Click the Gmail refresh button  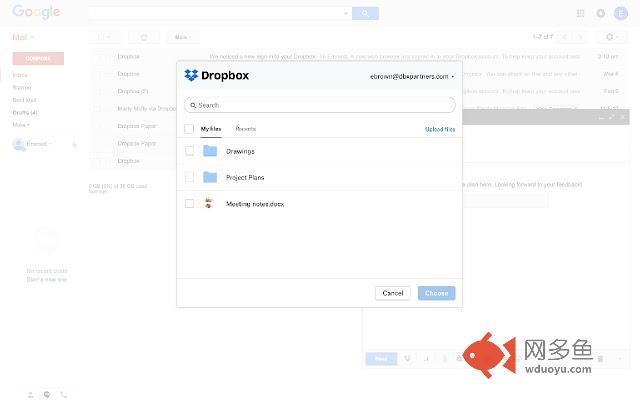[144, 37]
